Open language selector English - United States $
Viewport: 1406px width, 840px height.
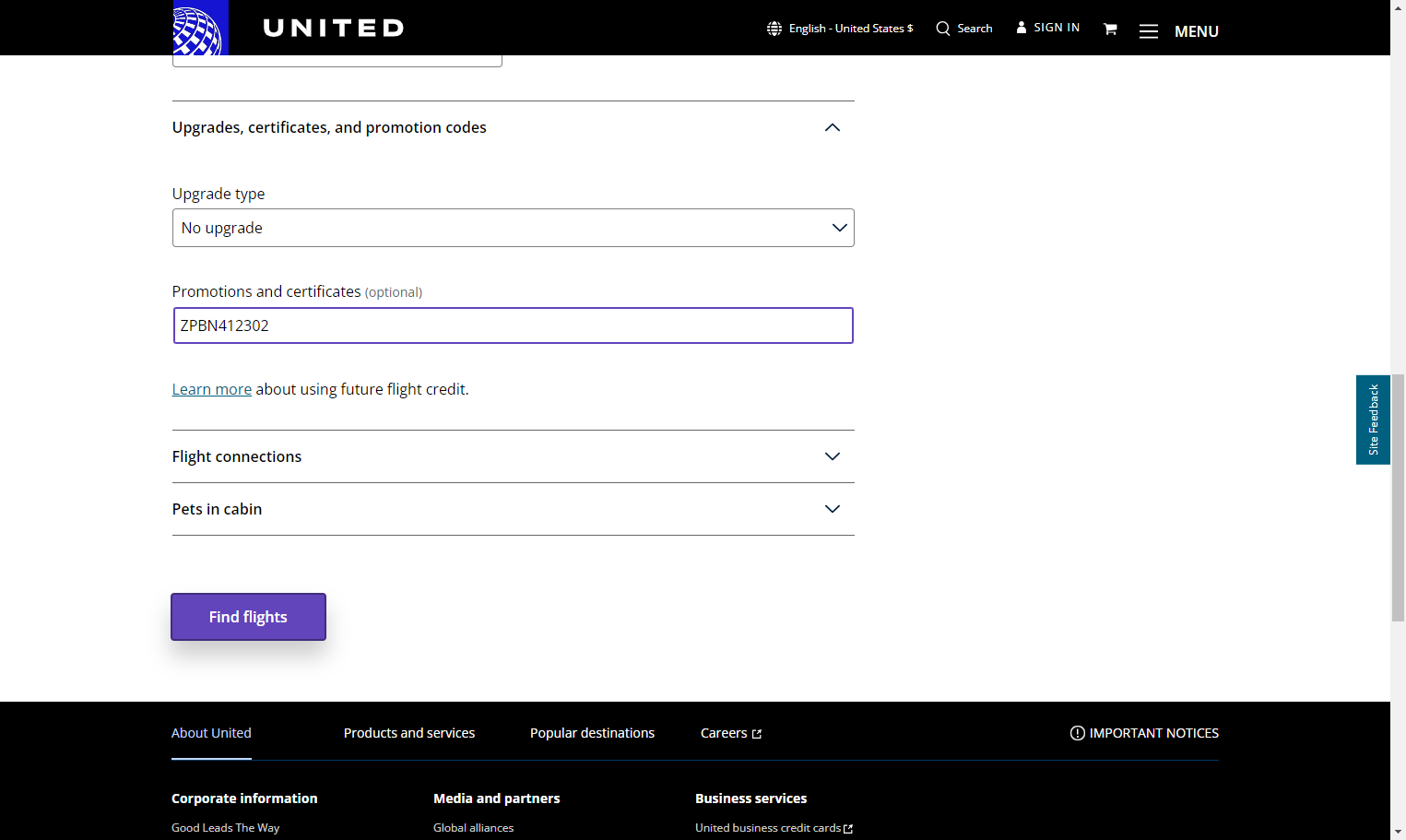pyautogui.click(x=840, y=29)
